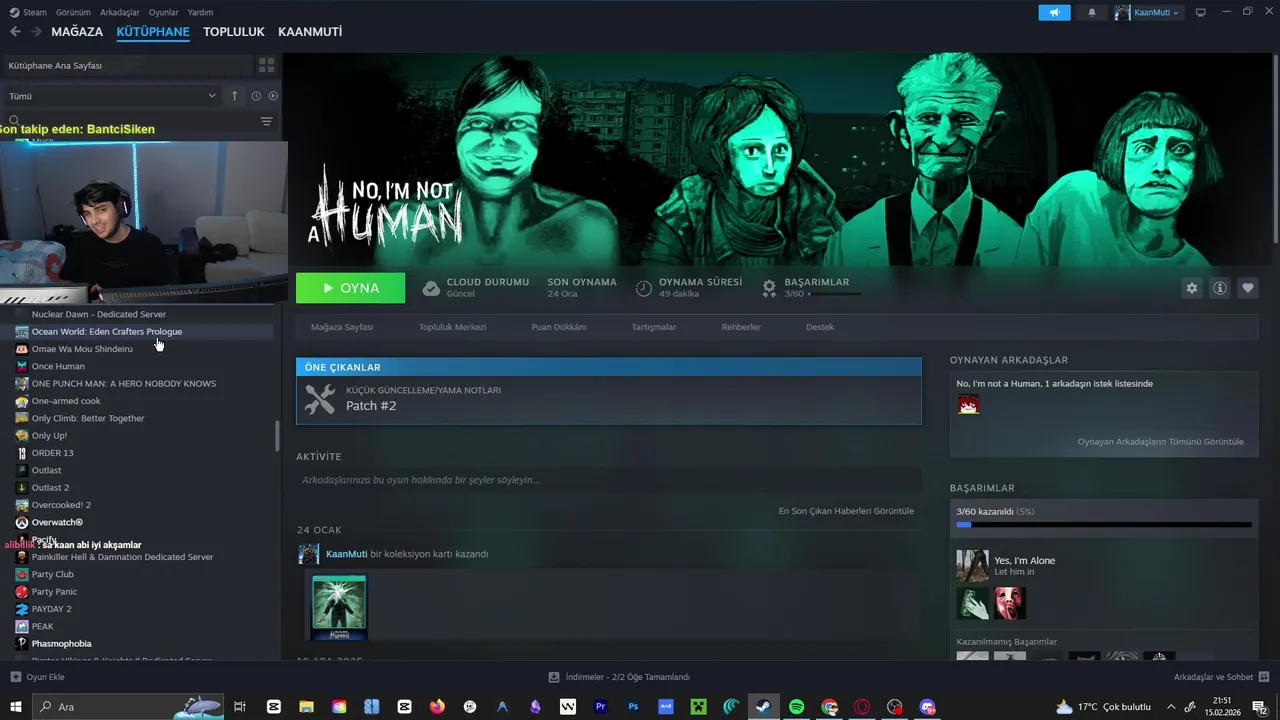The width and height of the screenshot is (1280, 720).
Task: Open the Görünüm menu
Action: pos(73,12)
